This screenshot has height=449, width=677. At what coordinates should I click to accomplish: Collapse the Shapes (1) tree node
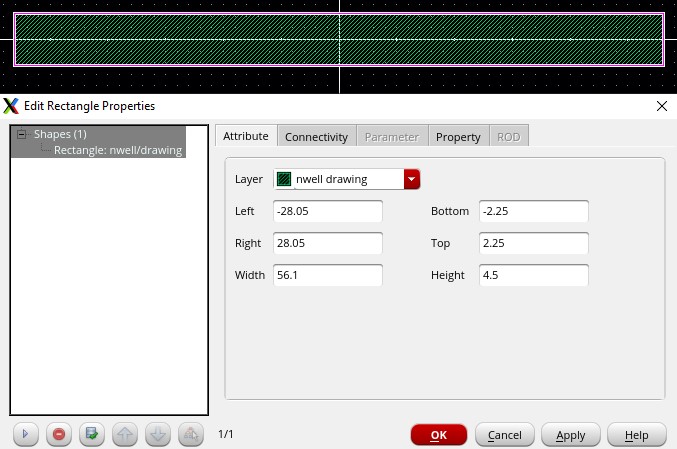point(21,134)
